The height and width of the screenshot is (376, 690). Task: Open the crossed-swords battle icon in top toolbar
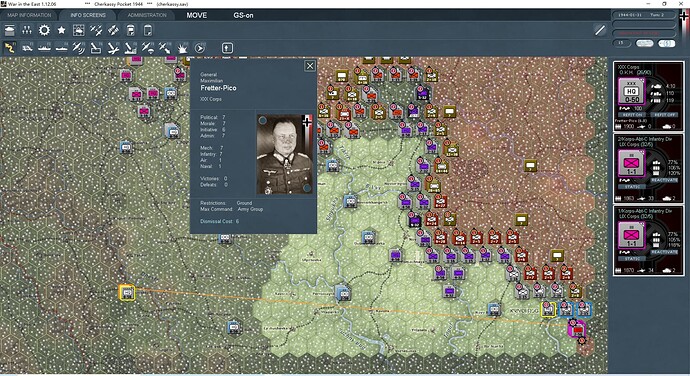[x=96, y=30]
